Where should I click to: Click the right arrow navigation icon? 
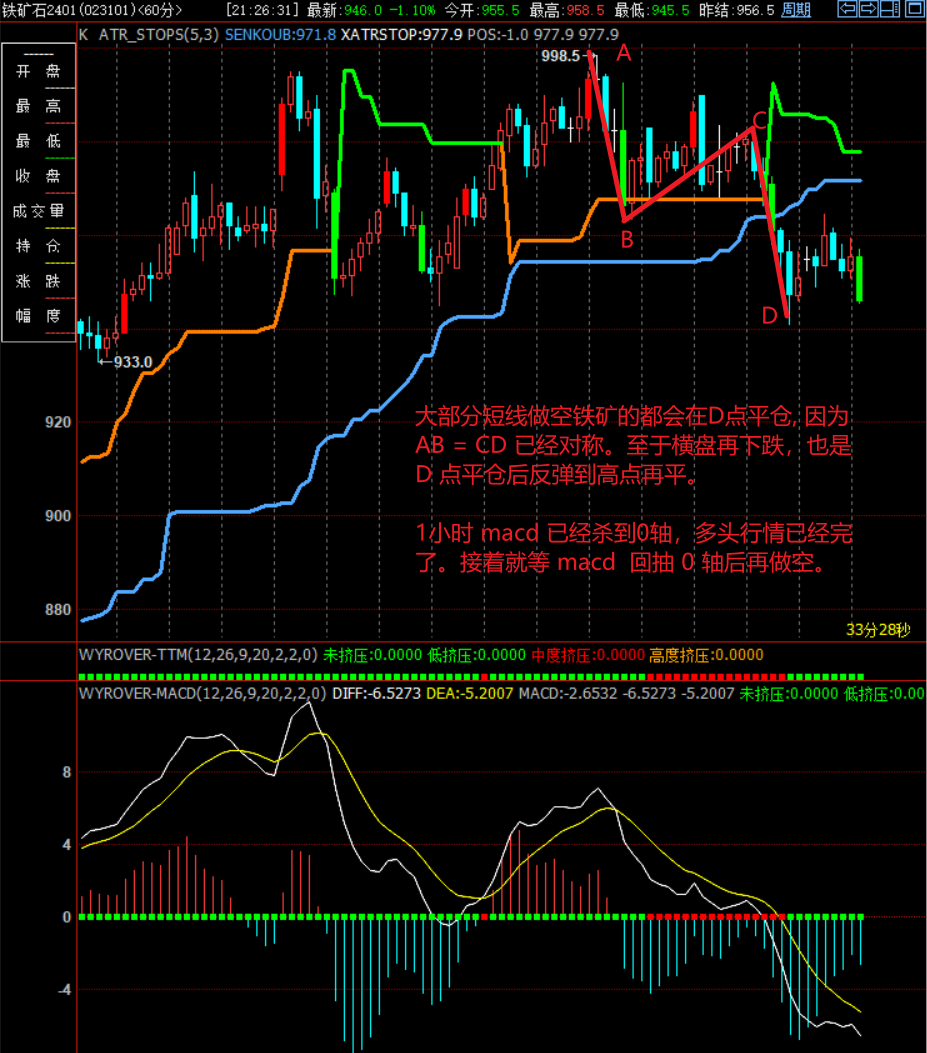[x=867, y=9]
